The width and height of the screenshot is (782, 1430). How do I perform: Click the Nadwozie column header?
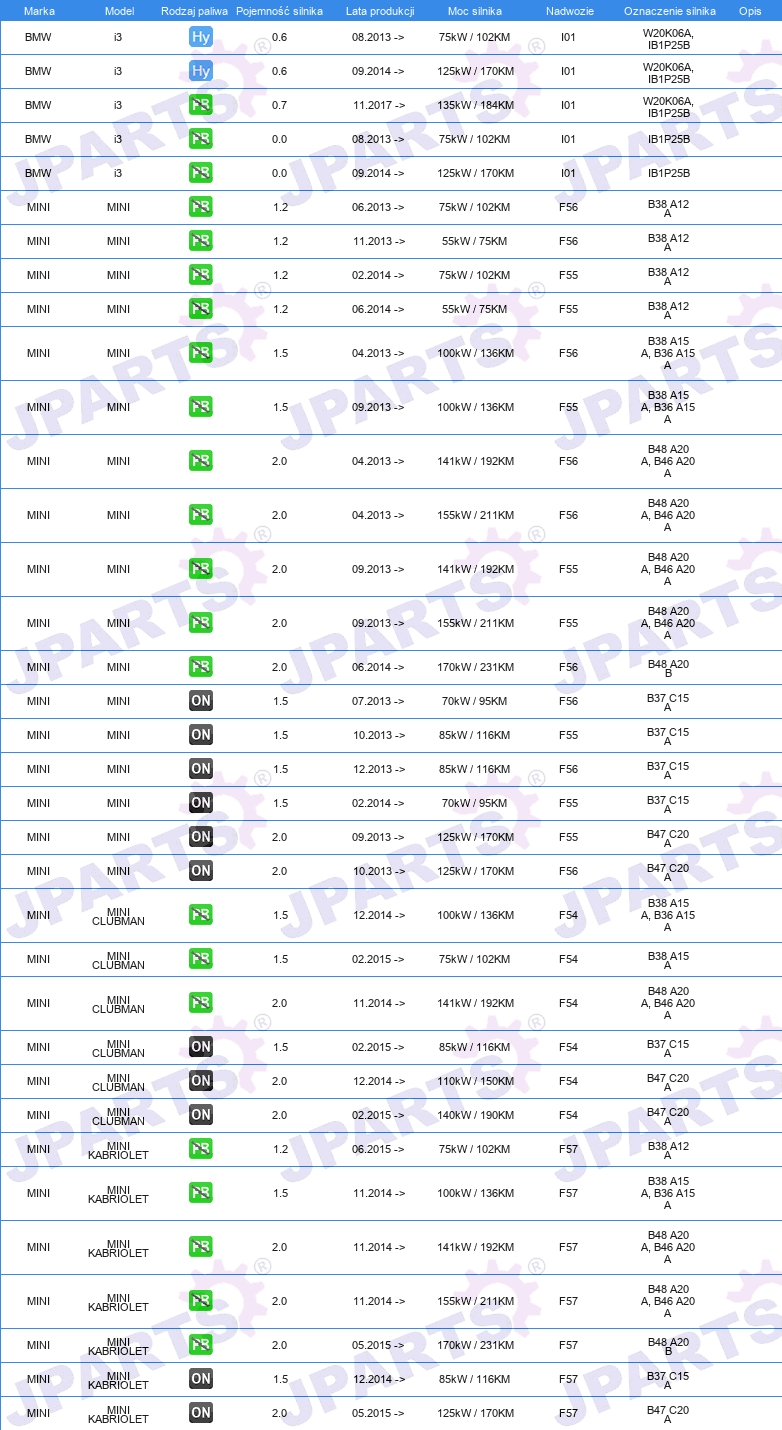tap(570, 11)
